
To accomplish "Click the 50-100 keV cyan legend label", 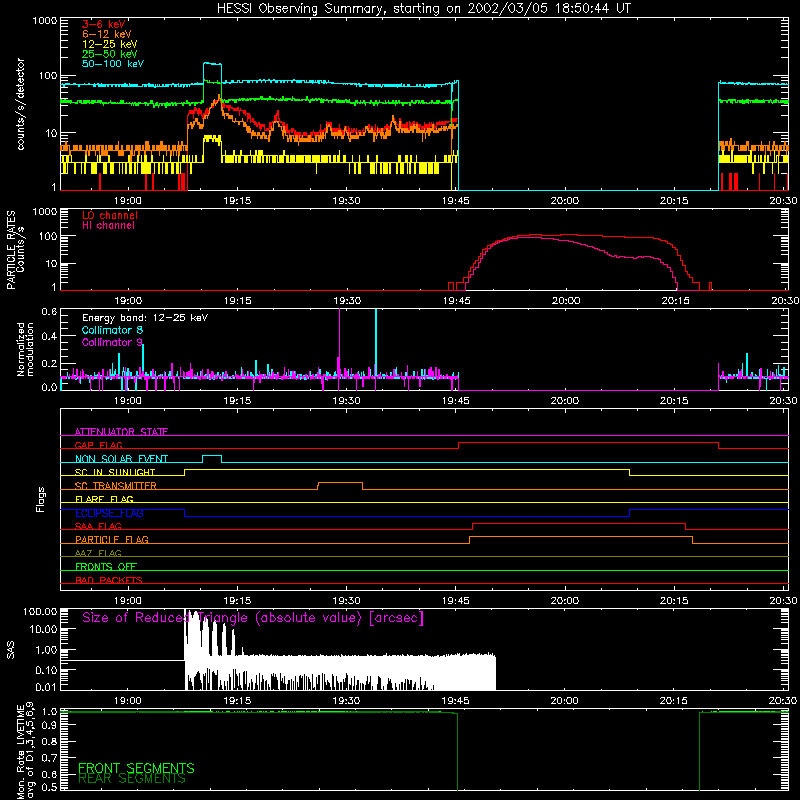I will [x=113, y=63].
